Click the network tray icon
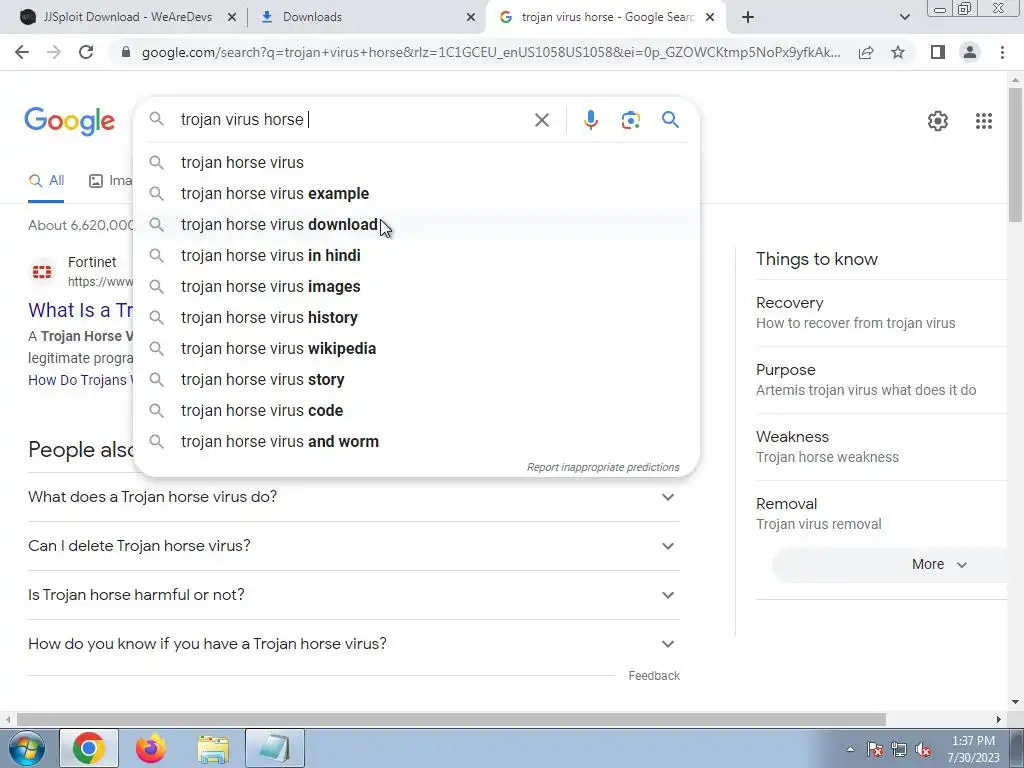 (x=899, y=750)
